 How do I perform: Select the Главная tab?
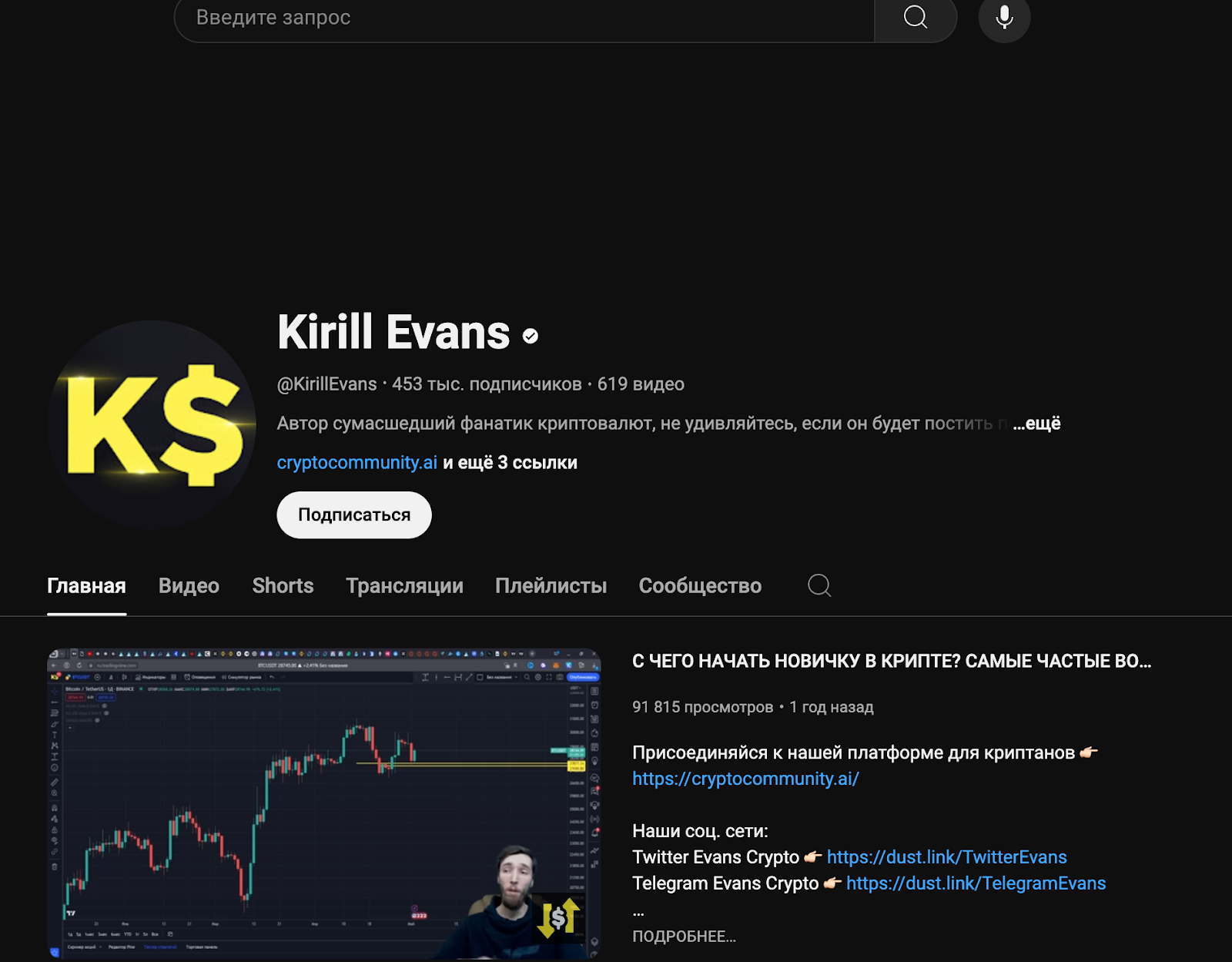point(86,586)
